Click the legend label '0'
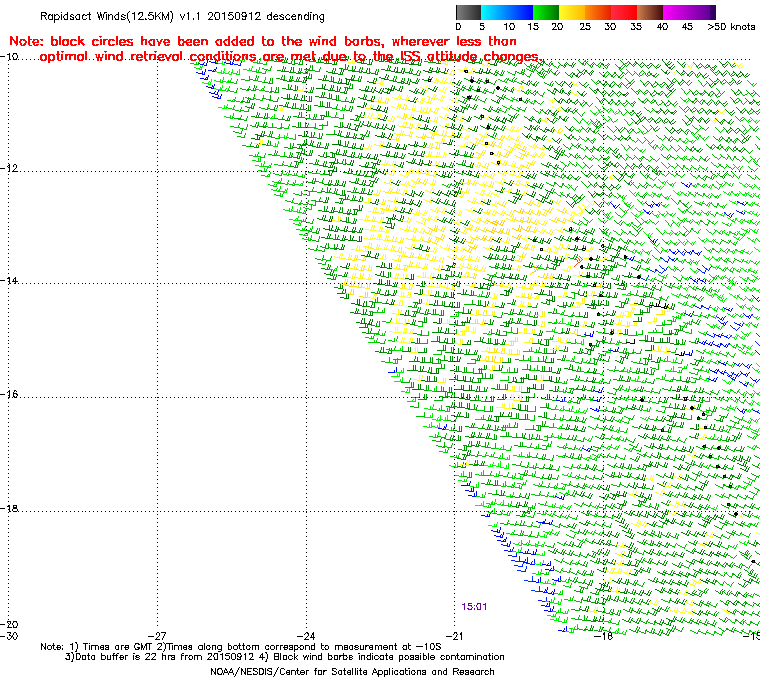 (459, 27)
